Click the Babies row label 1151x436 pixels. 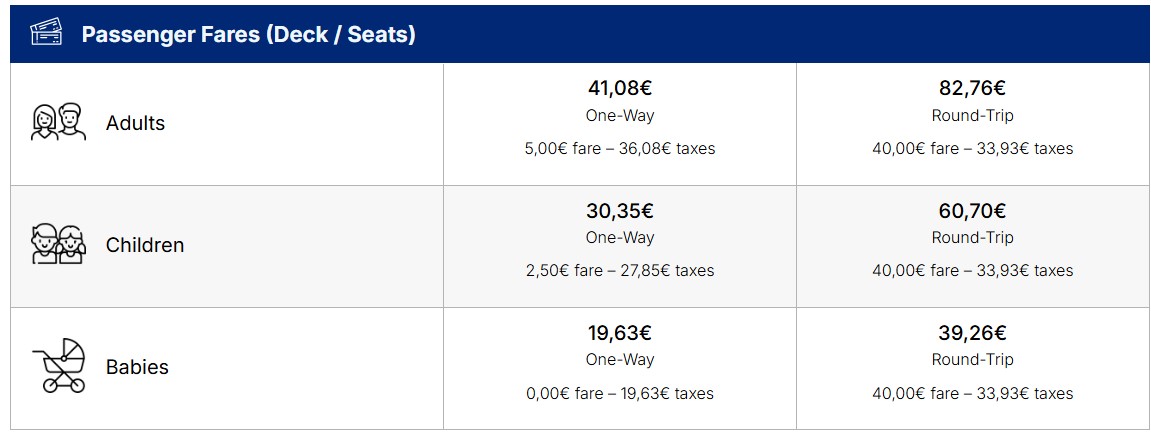[137, 367]
